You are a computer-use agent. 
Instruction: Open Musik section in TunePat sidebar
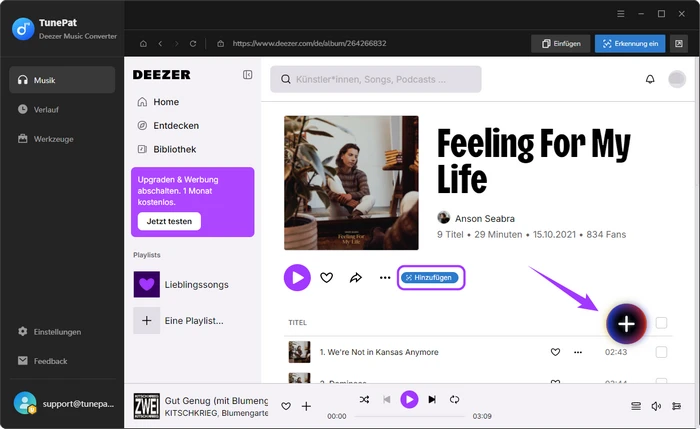point(62,80)
